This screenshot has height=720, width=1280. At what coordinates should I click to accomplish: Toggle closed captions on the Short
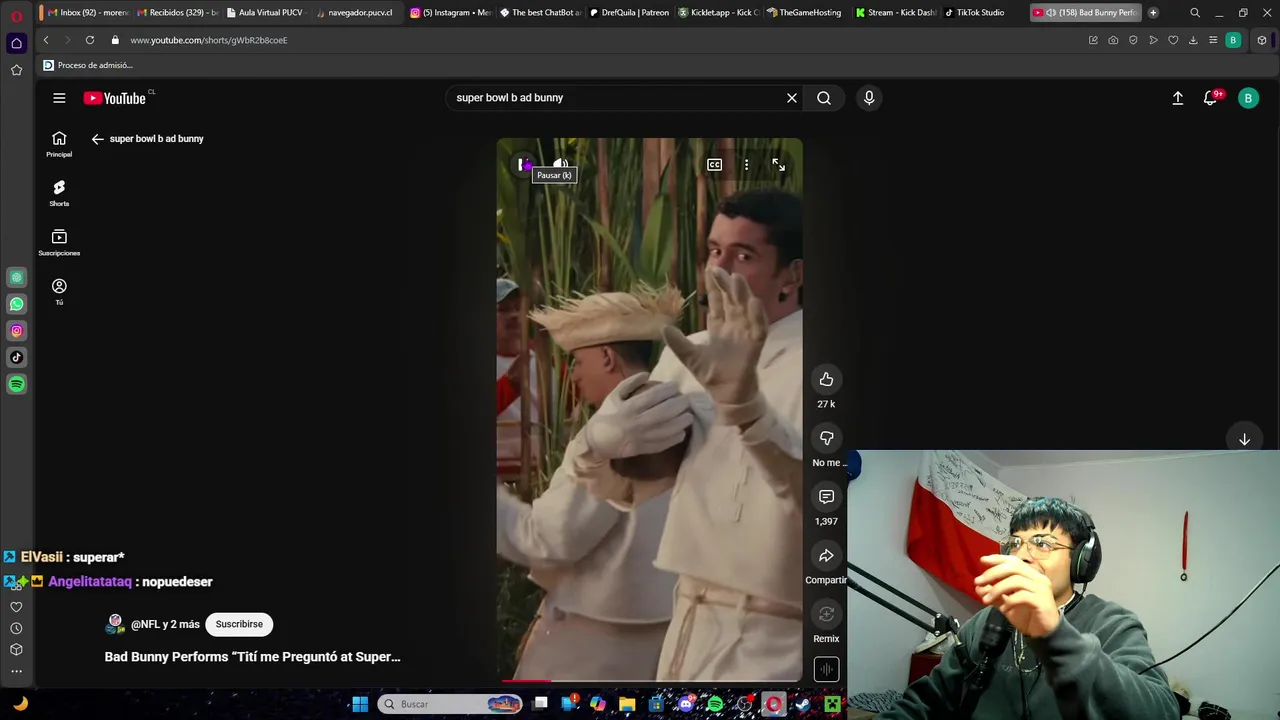pyautogui.click(x=714, y=165)
